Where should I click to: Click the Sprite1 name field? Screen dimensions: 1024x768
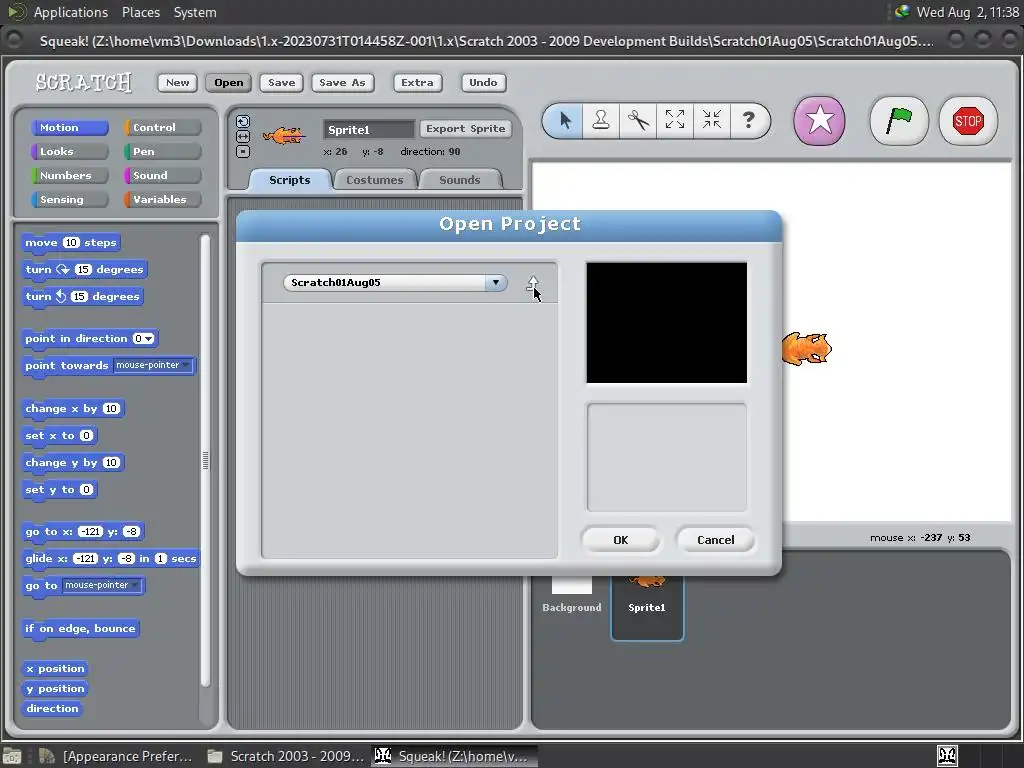click(369, 129)
